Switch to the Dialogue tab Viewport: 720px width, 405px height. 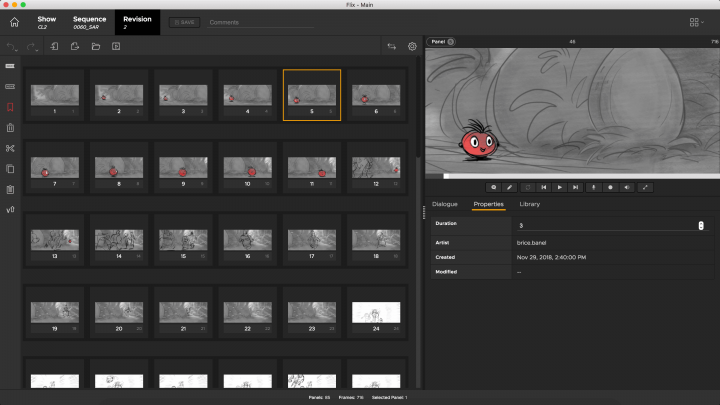click(x=445, y=204)
